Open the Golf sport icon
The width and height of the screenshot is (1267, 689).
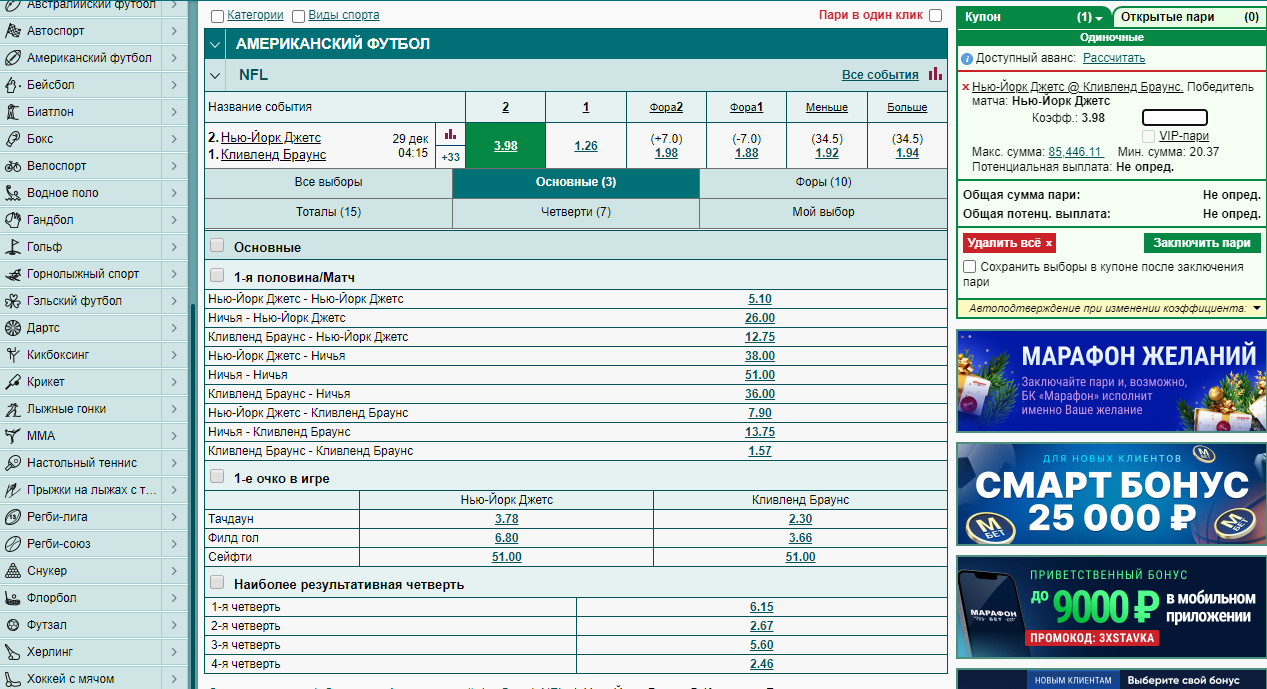[13, 247]
